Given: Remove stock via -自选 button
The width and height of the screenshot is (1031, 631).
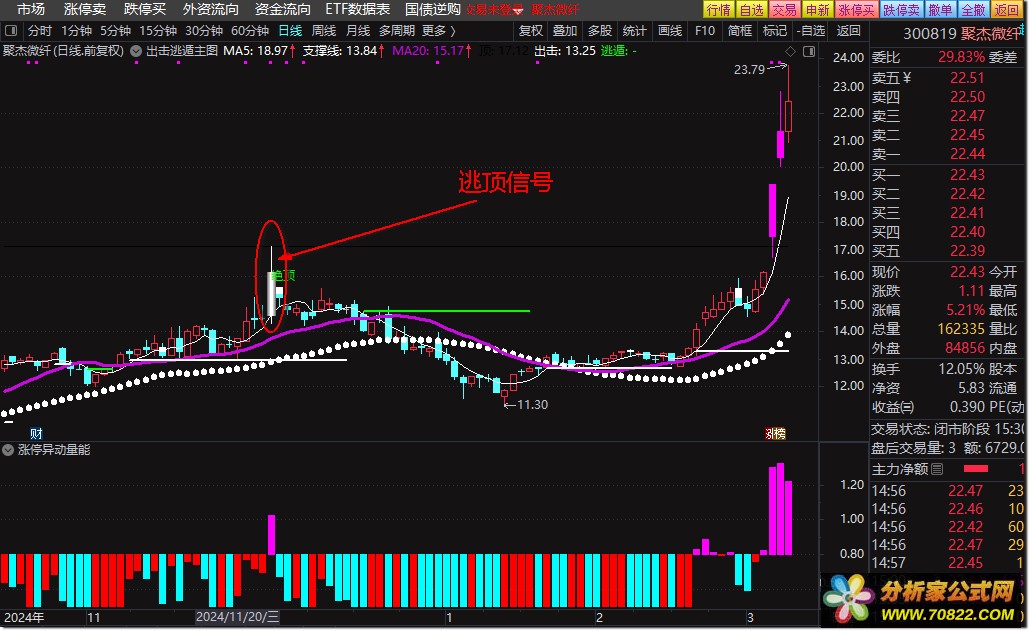Looking at the screenshot, I should point(810,31).
